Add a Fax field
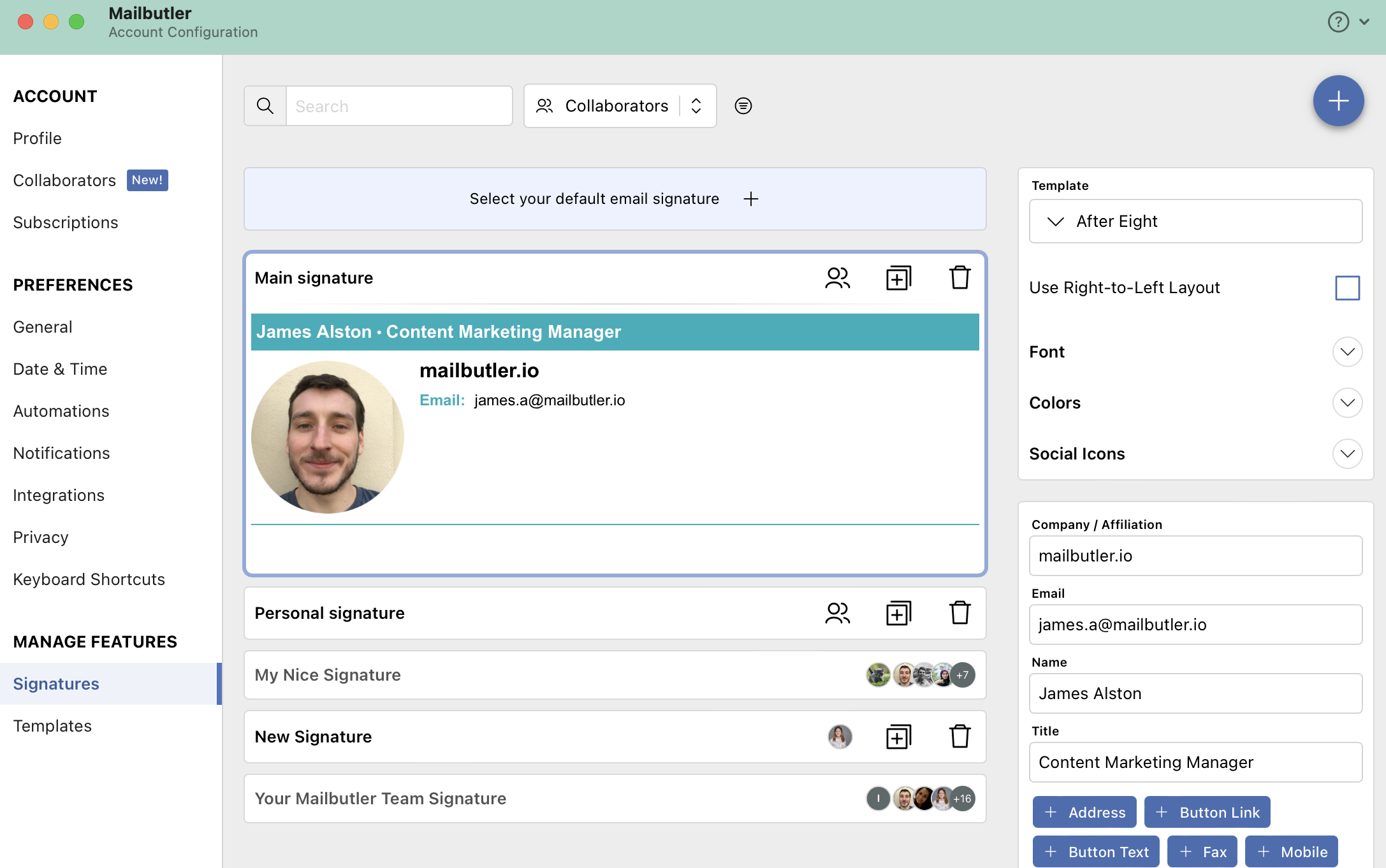This screenshot has height=868, width=1386. (1202, 851)
